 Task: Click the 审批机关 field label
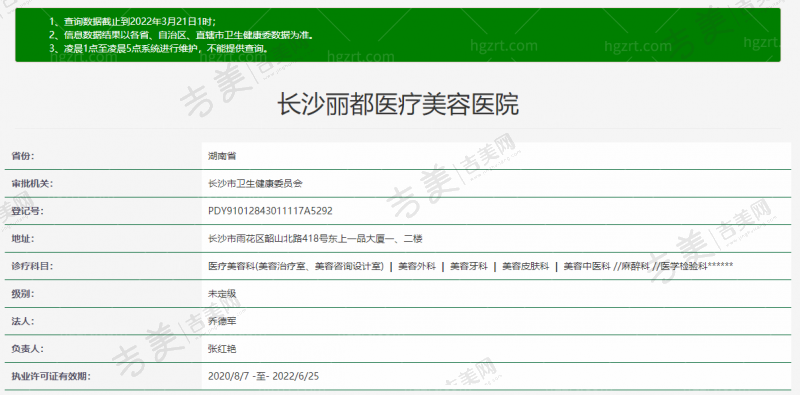[x=32, y=183]
